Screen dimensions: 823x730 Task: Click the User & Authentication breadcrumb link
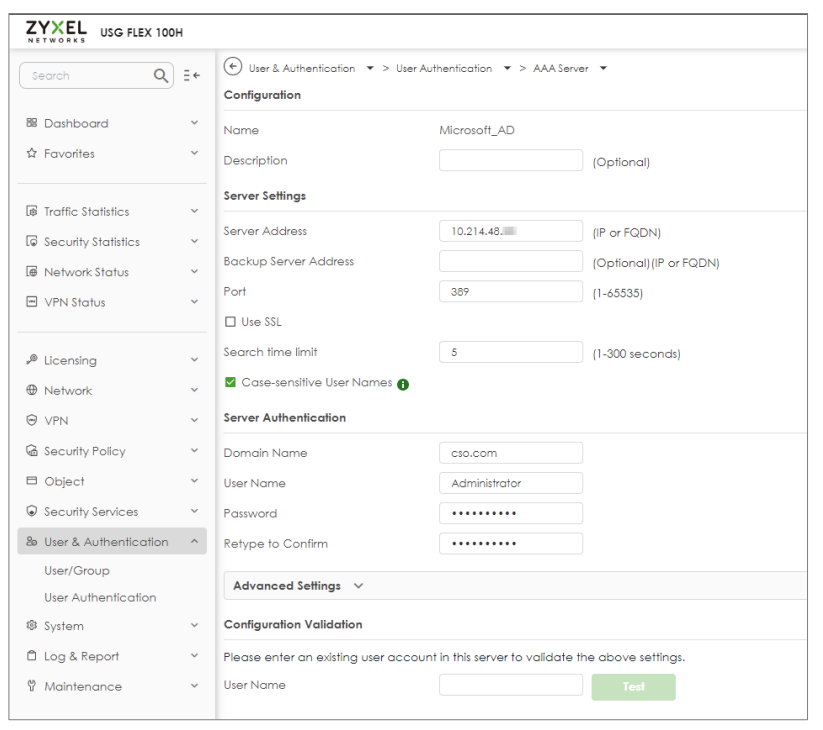(x=302, y=68)
